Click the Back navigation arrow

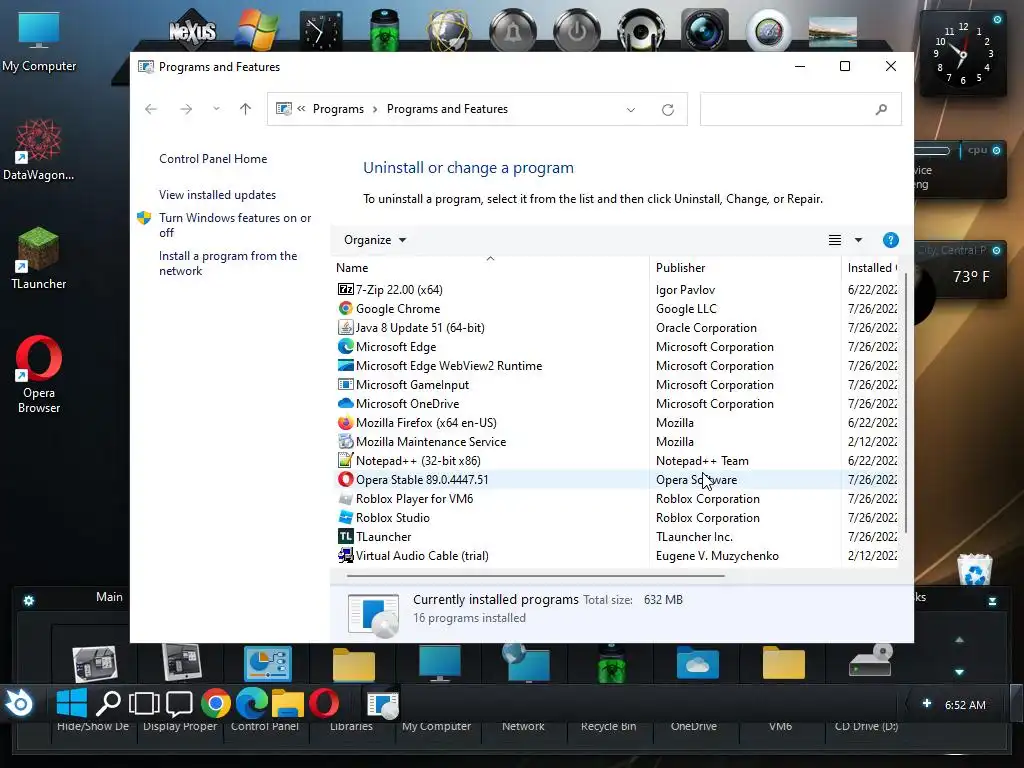coord(151,109)
